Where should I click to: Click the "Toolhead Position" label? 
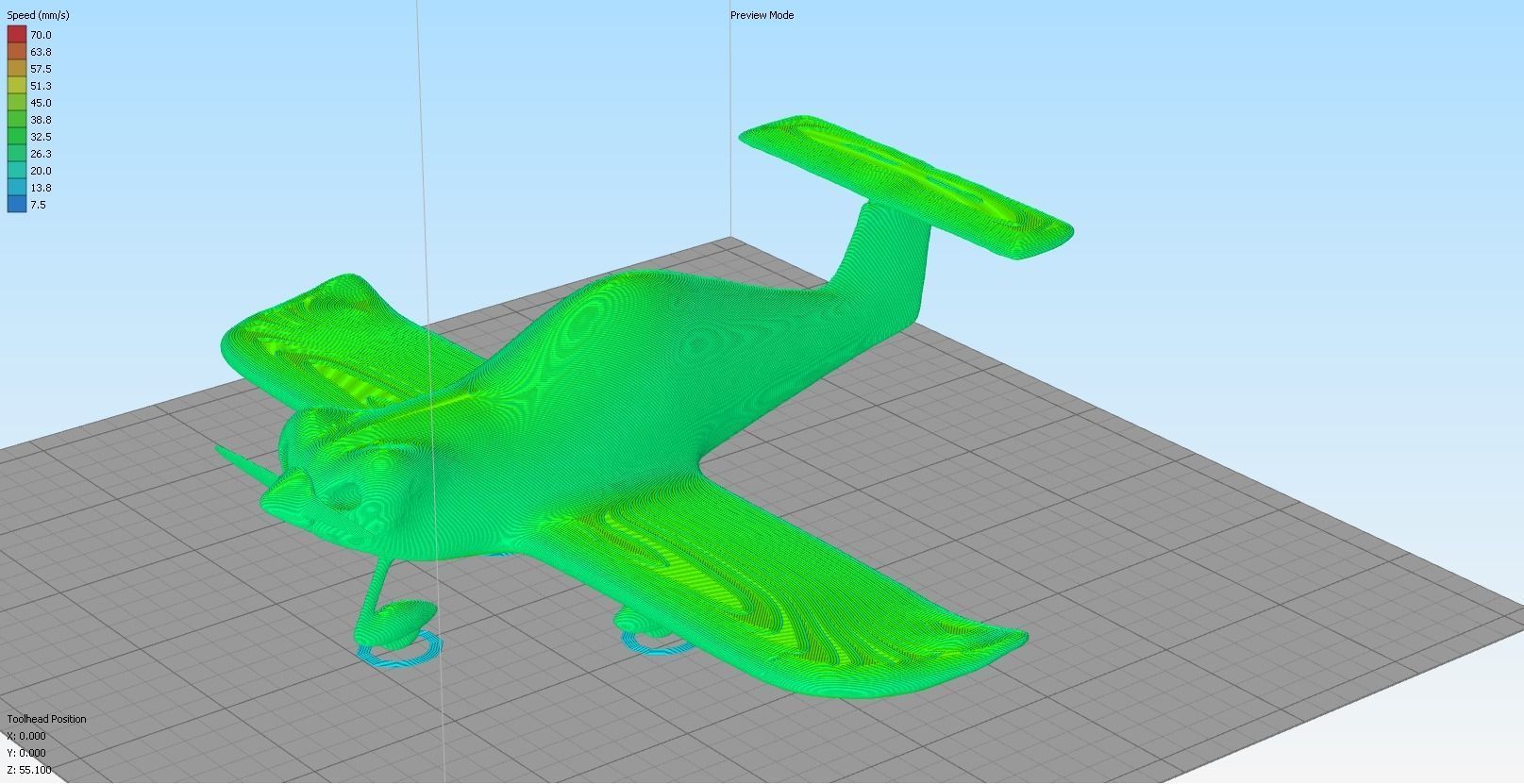[46, 719]
